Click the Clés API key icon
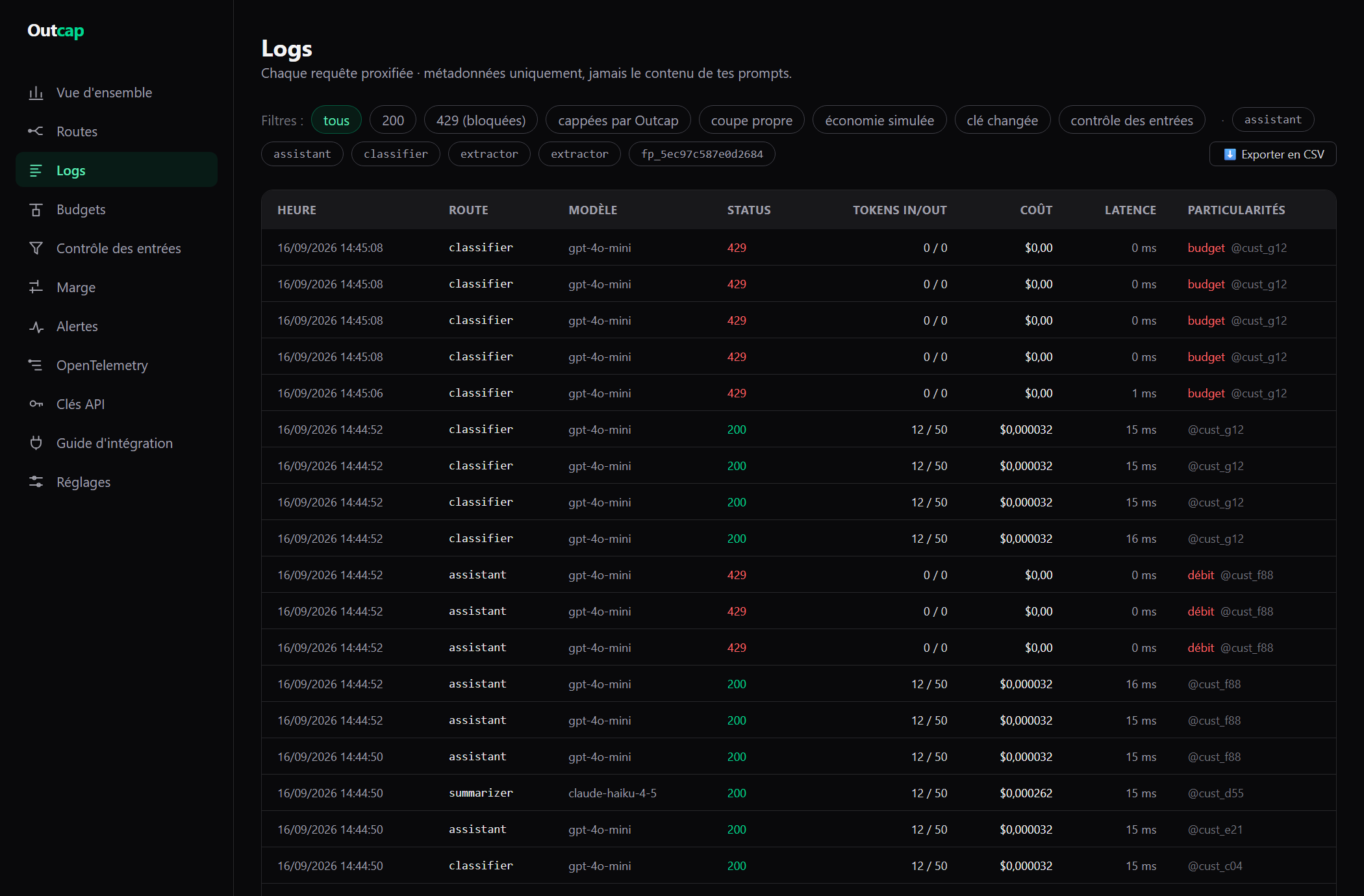1364x896 pixels. point(36,404)
